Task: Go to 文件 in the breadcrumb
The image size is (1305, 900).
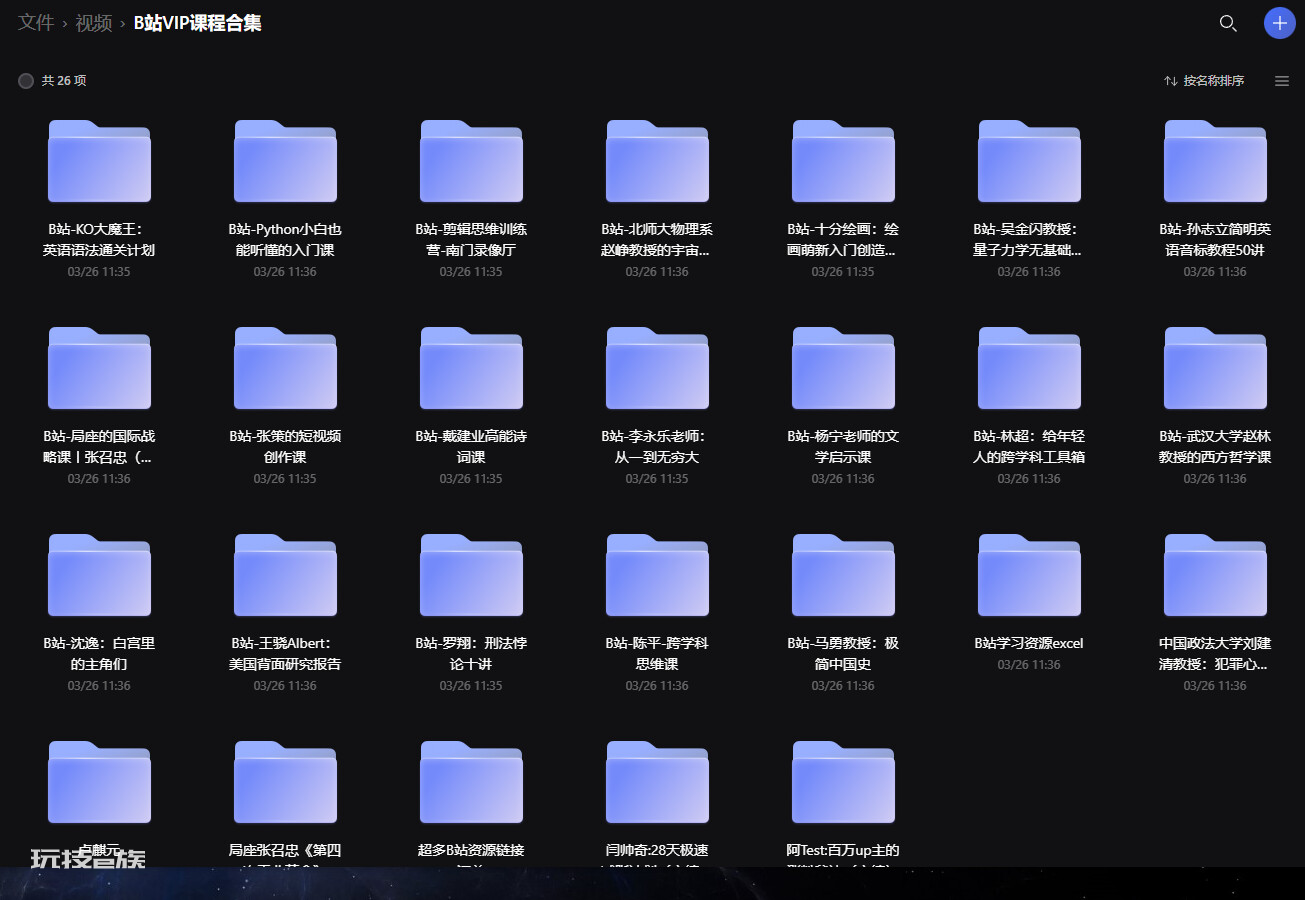Action: (36, 22)
